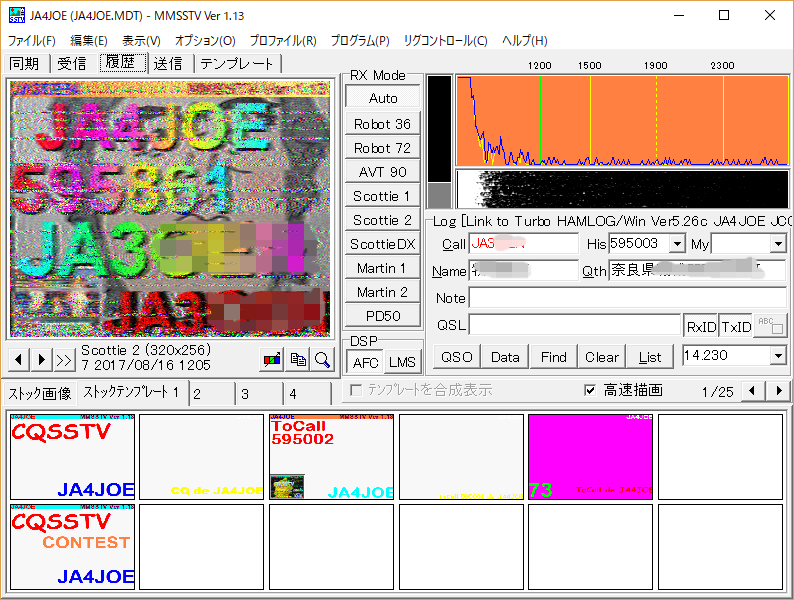This screenshot has height=600, width=794.
Task: Switch to 同期 tab
Action: click(24, 64)
